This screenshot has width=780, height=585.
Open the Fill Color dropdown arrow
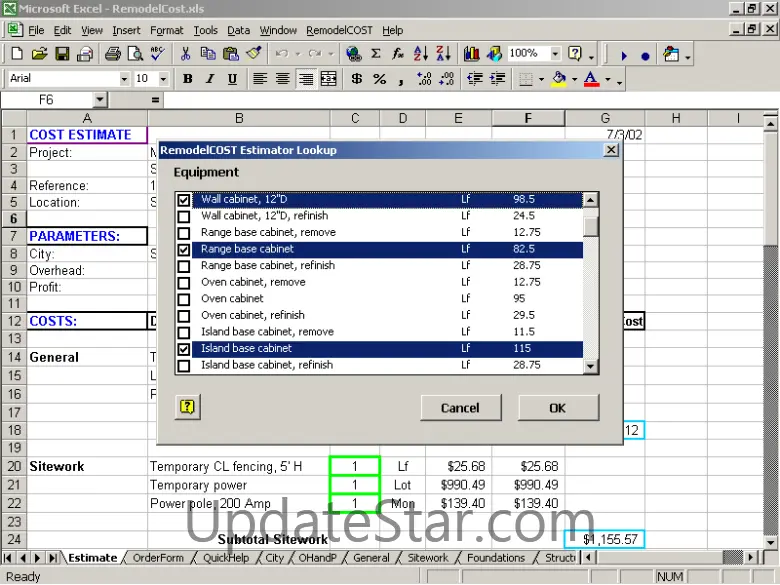click(x=575, y=79)
